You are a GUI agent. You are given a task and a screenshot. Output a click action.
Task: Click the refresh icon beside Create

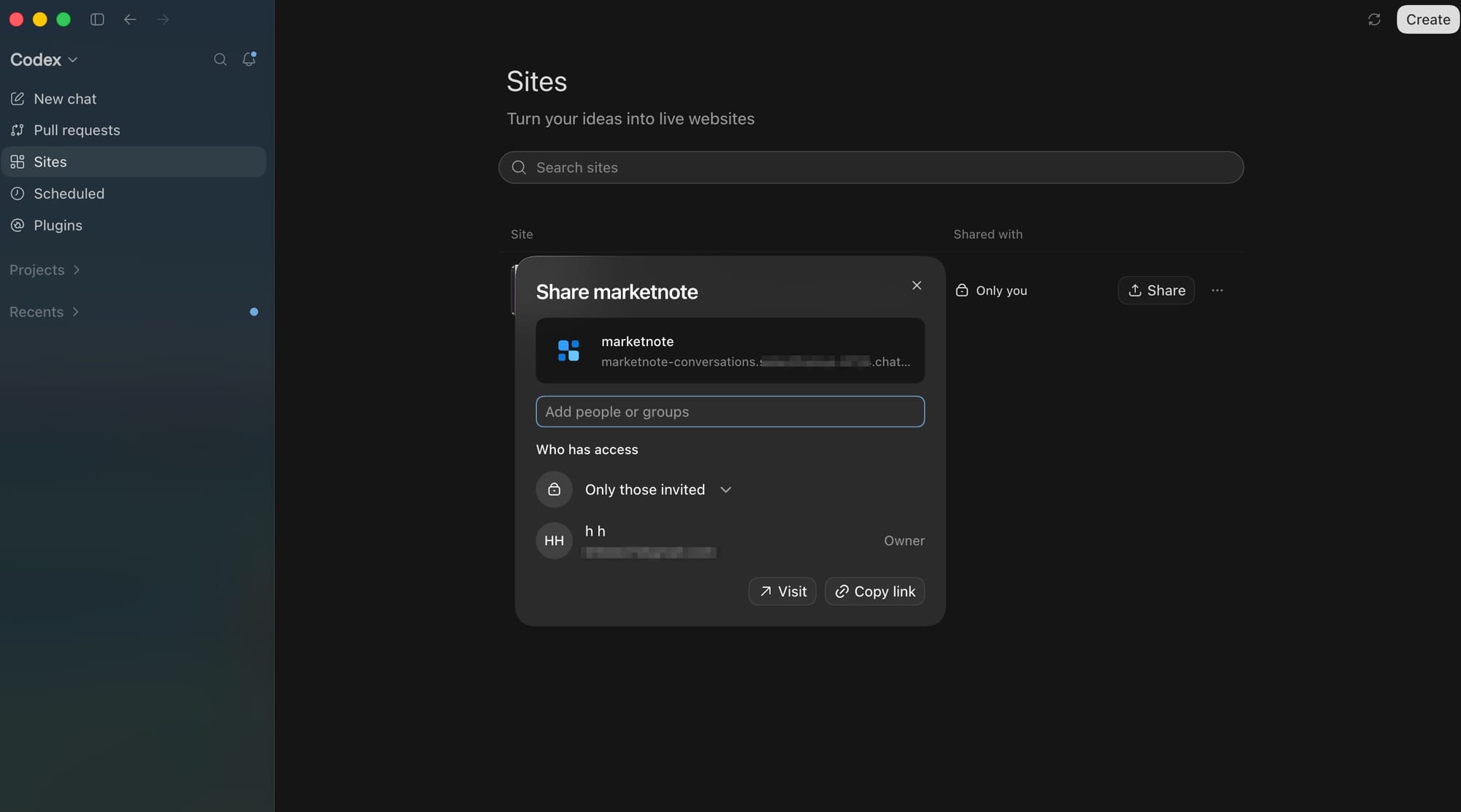1374,20
